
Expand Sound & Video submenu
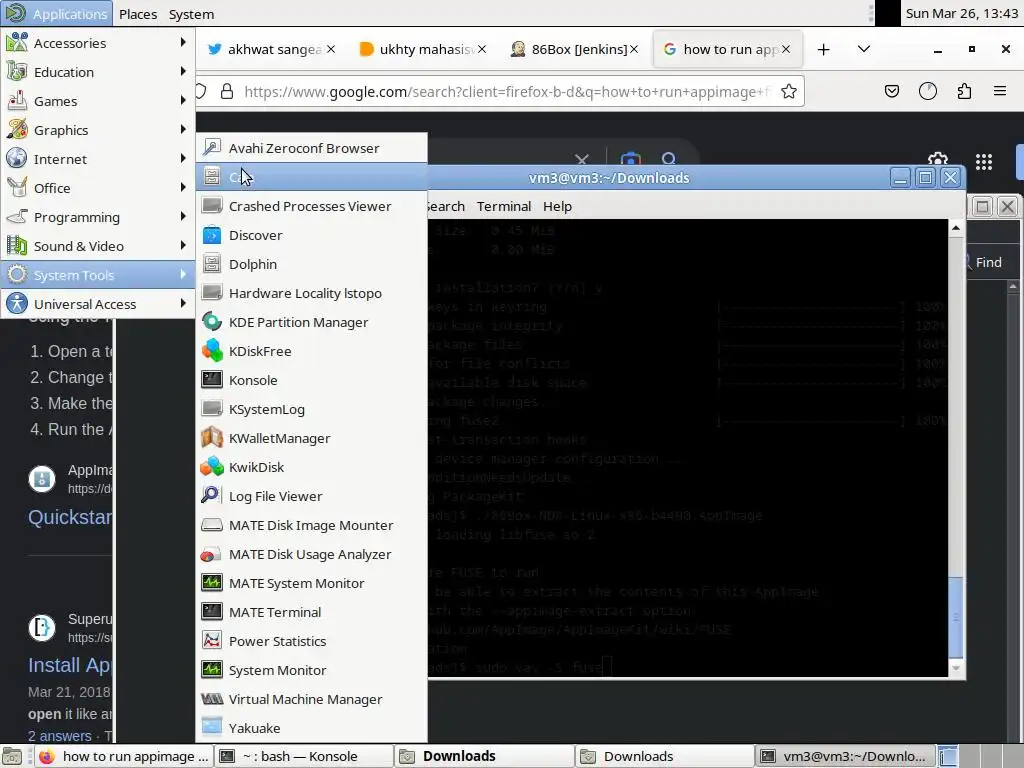[98, 246]
